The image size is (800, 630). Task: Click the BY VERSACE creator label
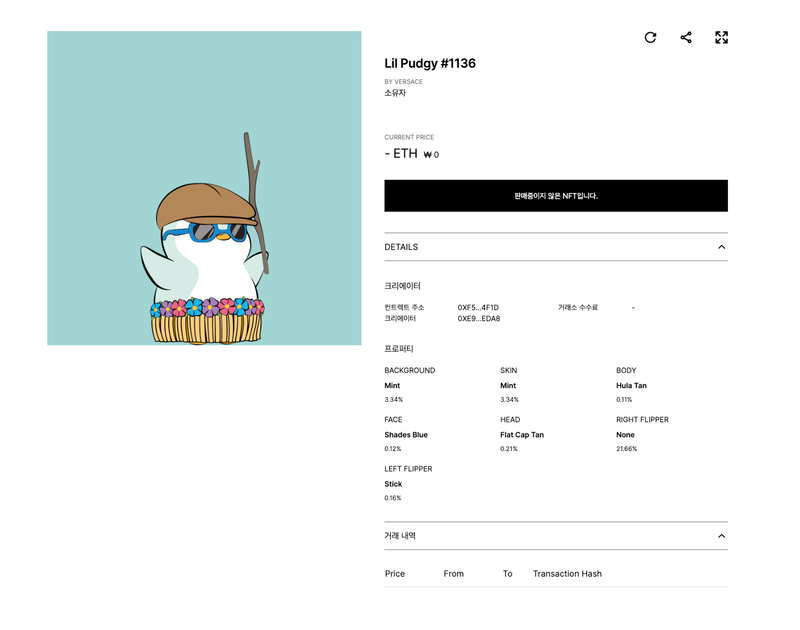pyautogui.click(x=403, y=82)
